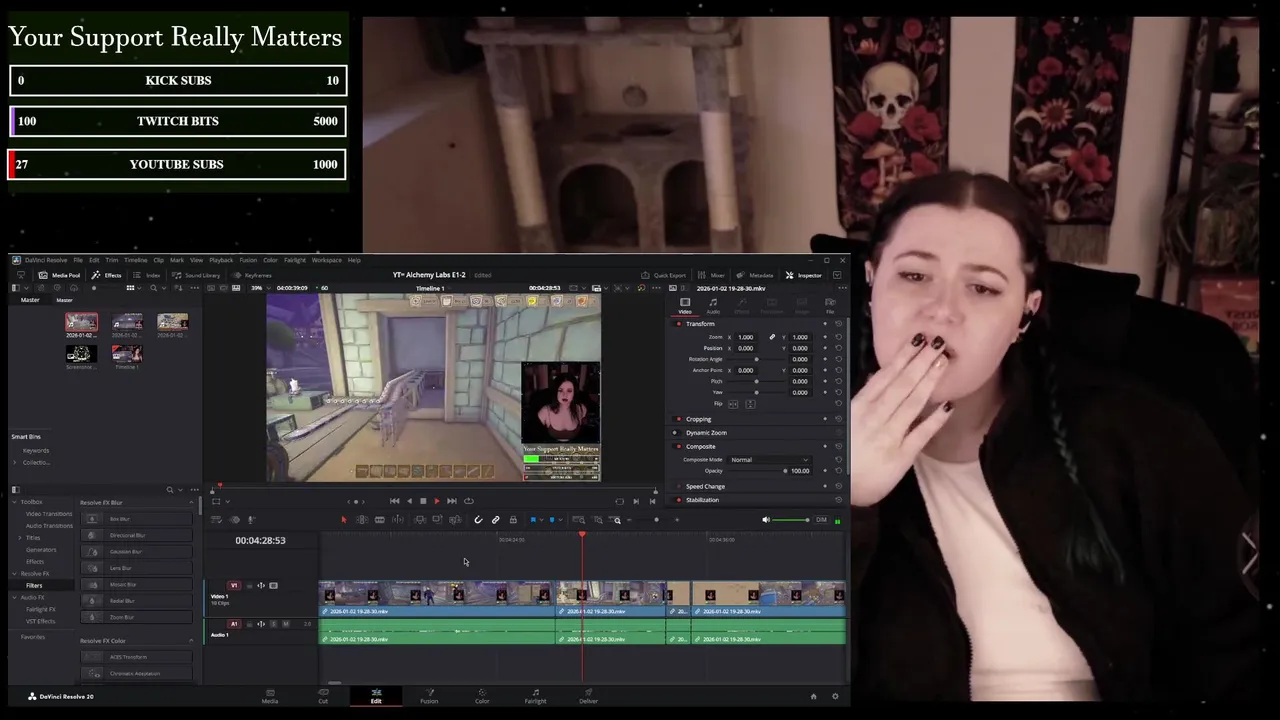Open the Sound Library panel
The height and width of the screenshot is (720, 1280).
(196, 275)
